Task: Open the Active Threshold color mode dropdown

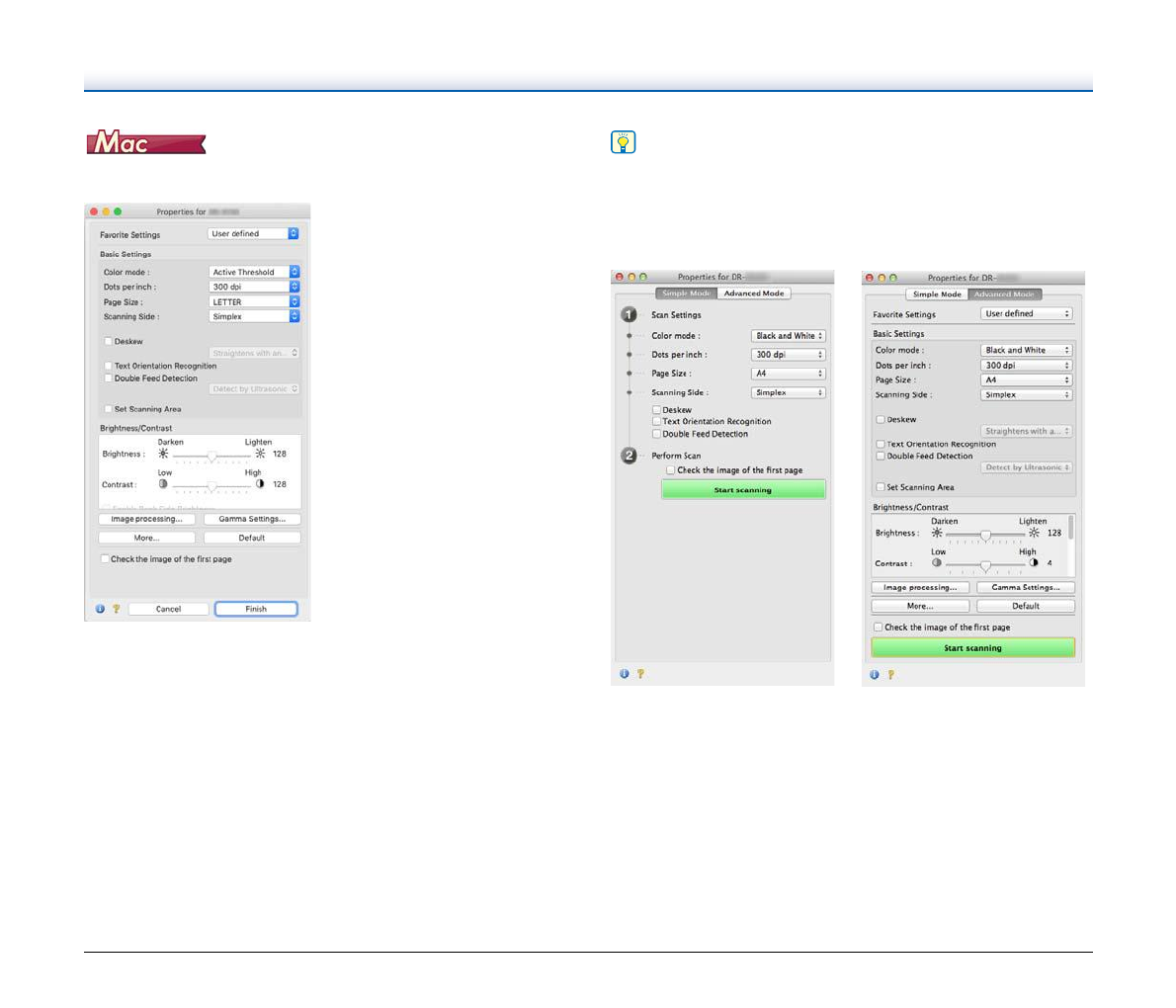Action: point(254,272)
